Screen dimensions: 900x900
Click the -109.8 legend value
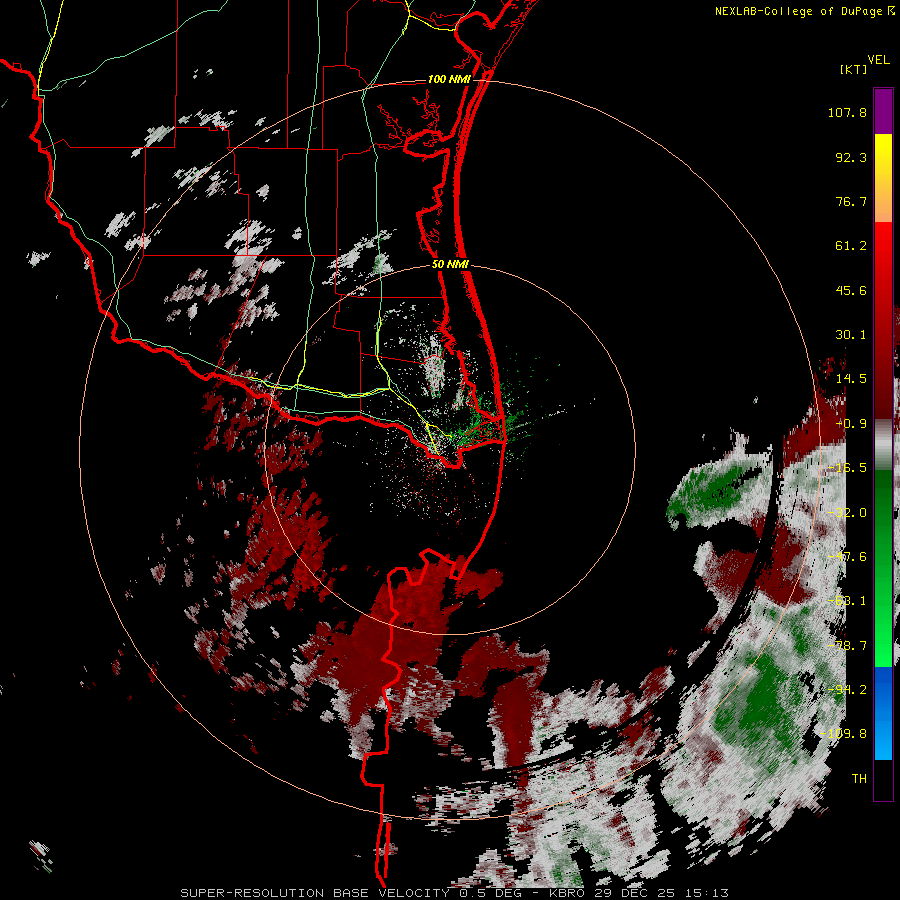[844, 734]
